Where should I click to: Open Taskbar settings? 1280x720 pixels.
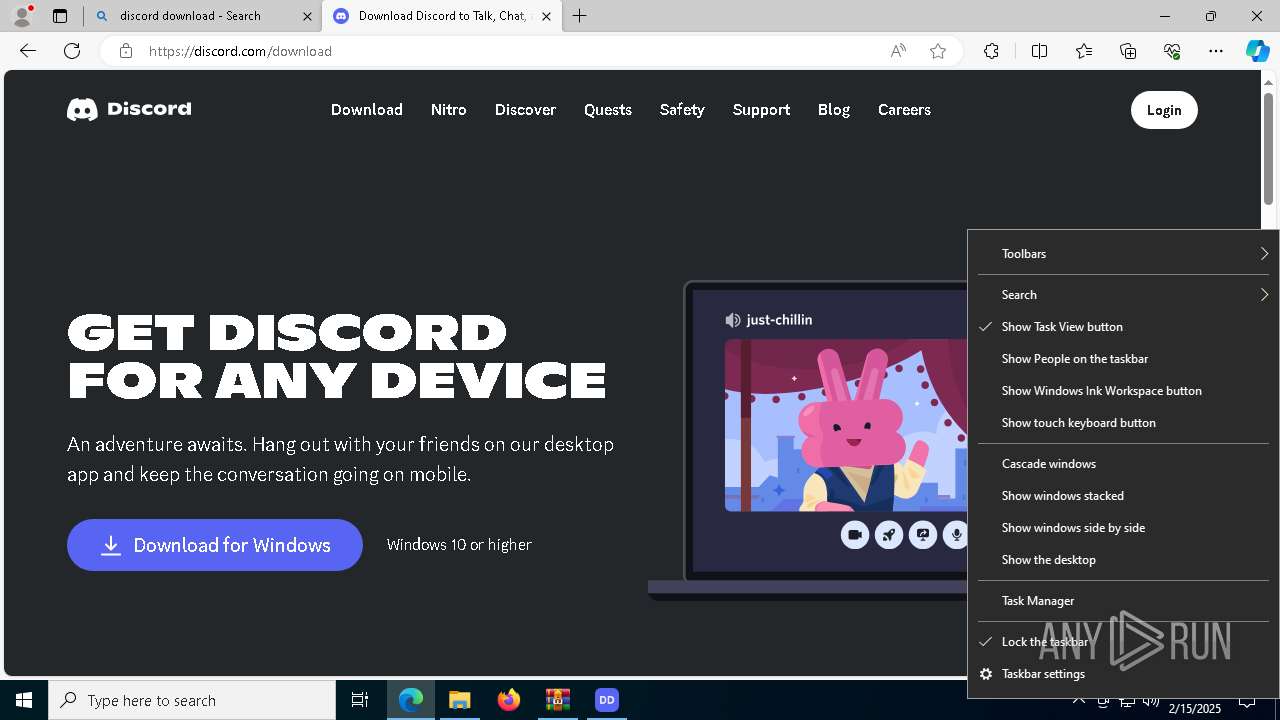[1123, 674]
